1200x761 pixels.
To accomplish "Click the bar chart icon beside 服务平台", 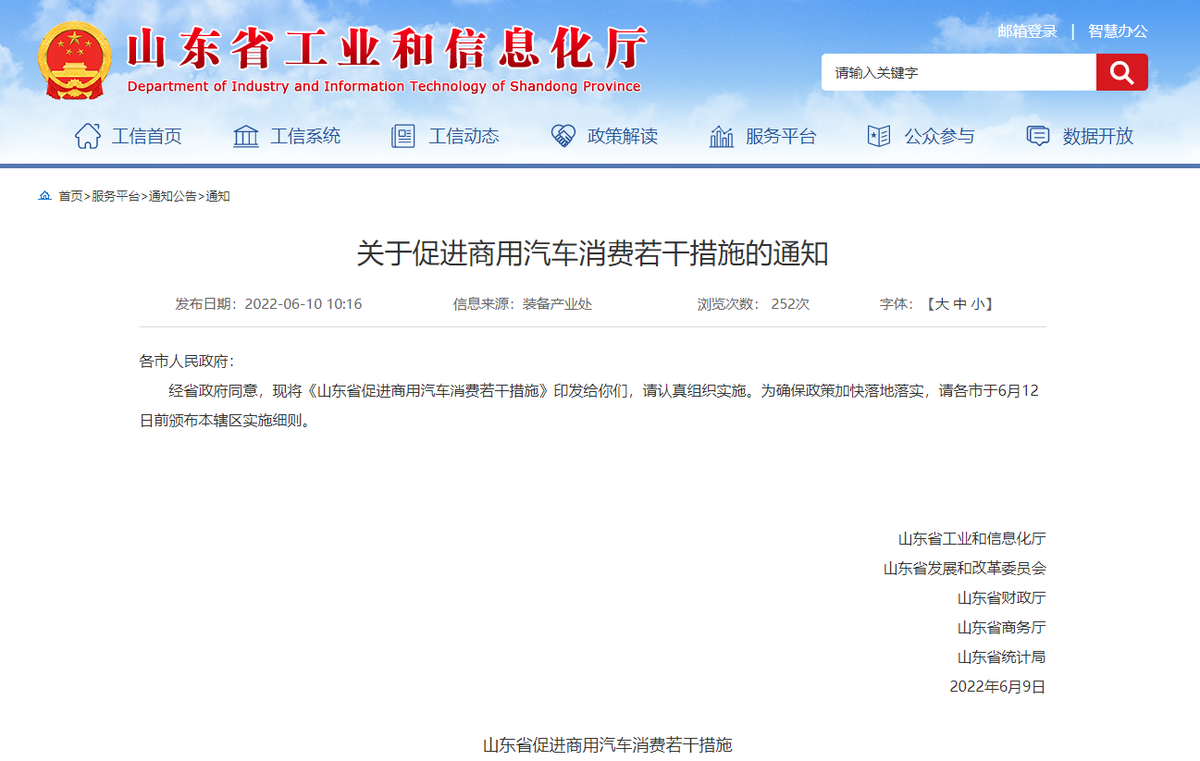I will pyautogui.click(x=721, y=136).
